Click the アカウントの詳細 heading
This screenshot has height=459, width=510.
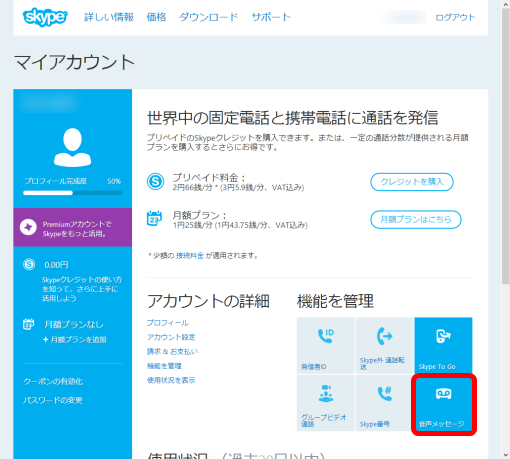(208, 301)
